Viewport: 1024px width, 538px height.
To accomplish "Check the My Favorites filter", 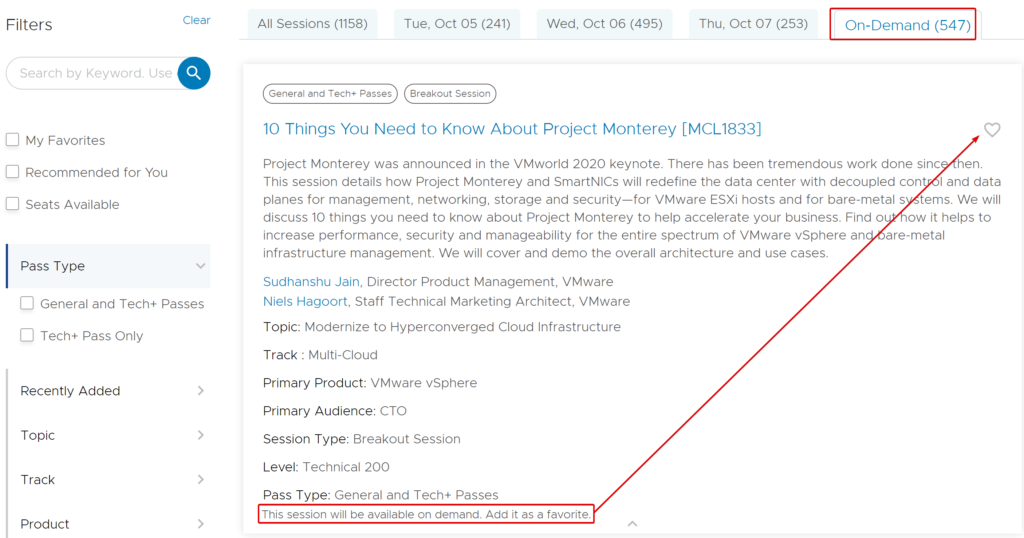I will (x=12, y=140).
